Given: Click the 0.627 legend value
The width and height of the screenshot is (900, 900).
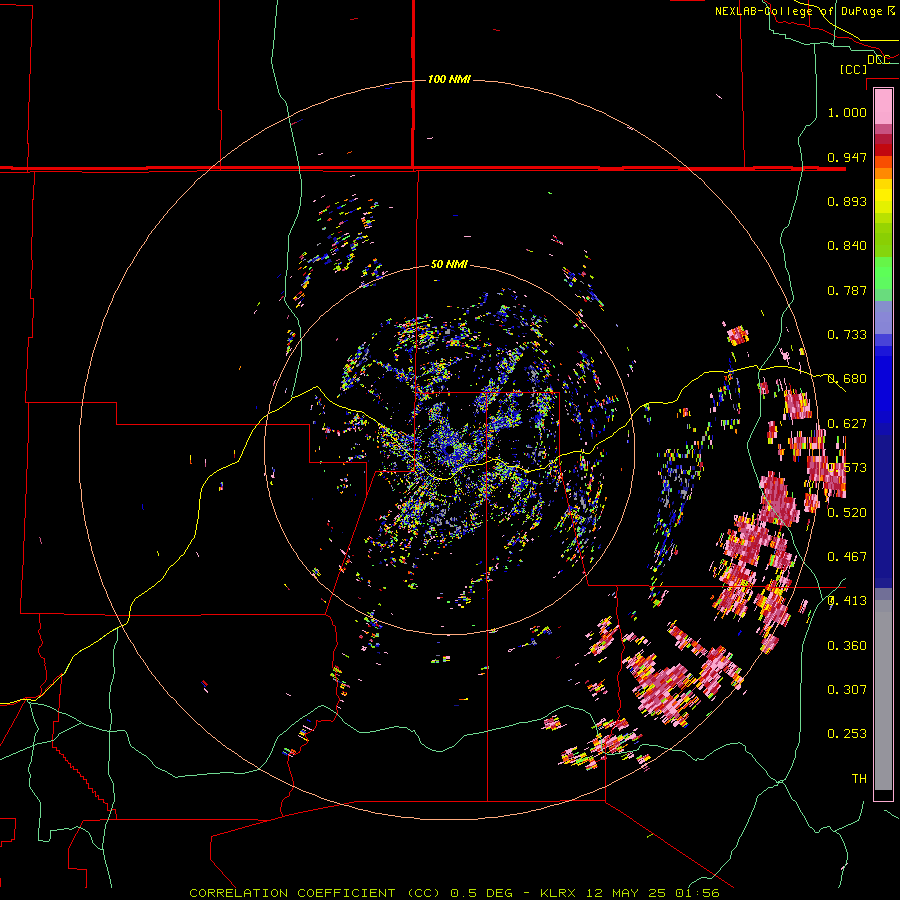Looking at the screenshot, I should pos(847,424).
